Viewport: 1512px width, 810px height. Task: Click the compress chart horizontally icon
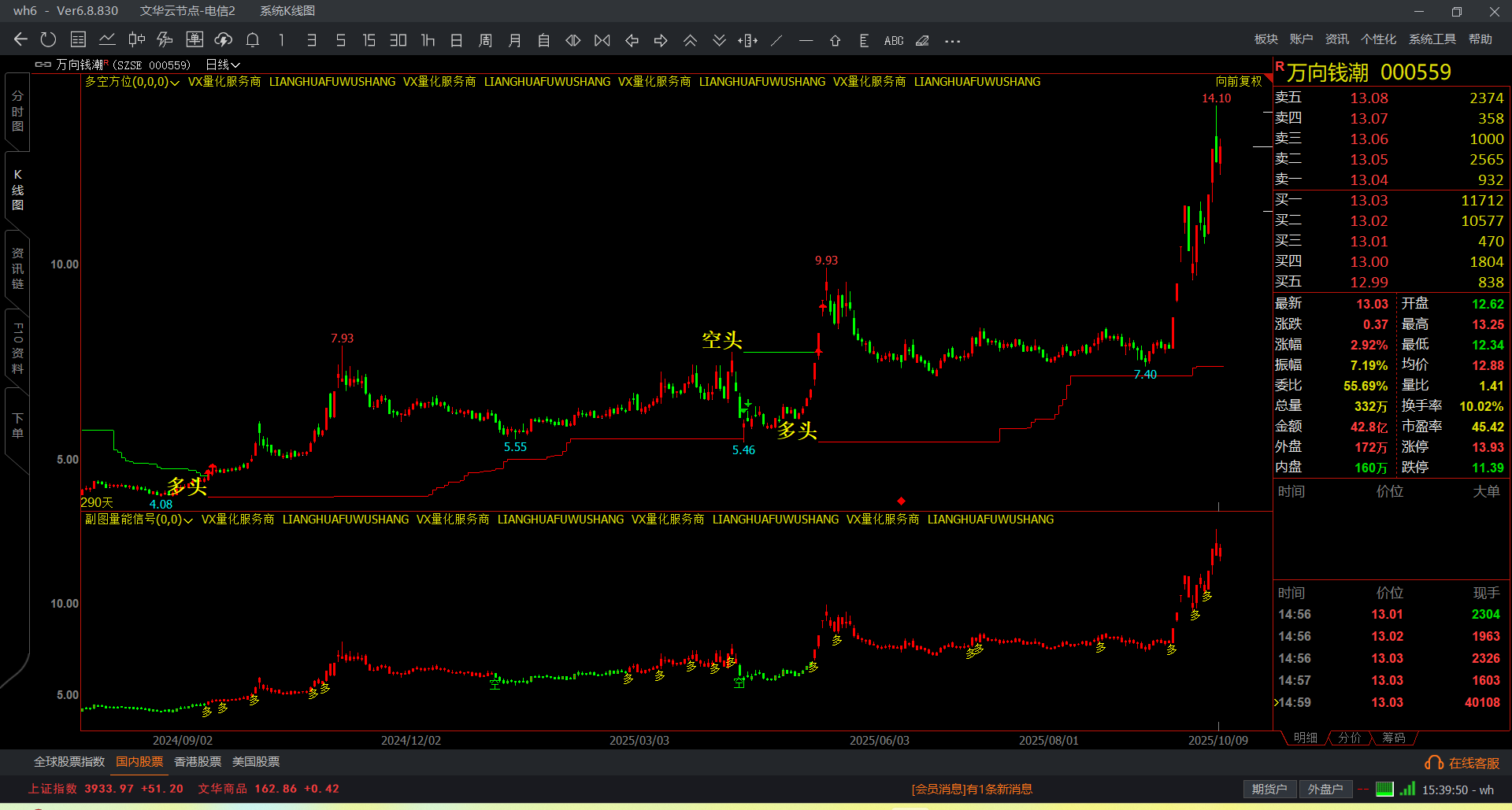602,40
